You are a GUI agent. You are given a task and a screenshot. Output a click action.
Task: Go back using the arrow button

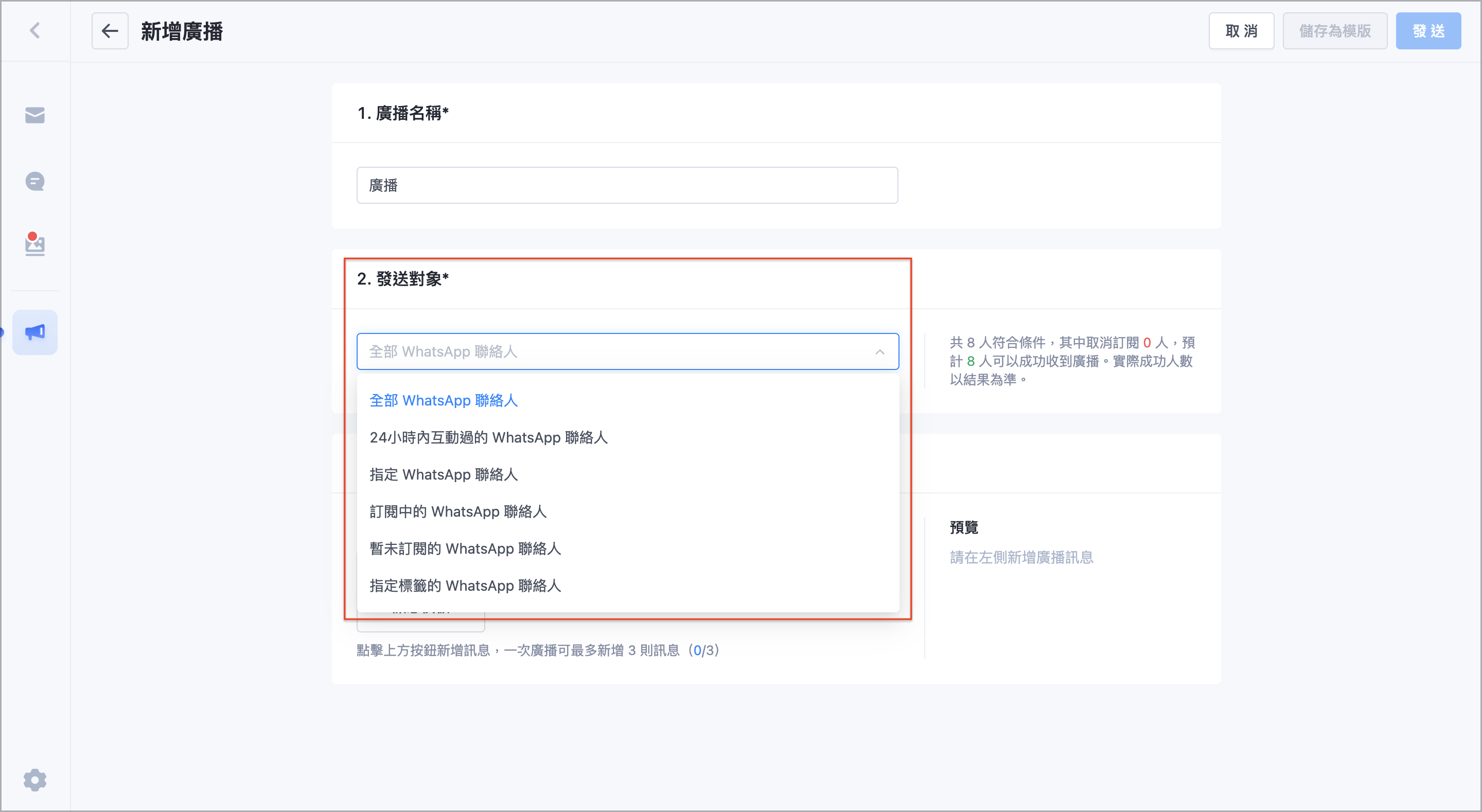coord(110,31)
